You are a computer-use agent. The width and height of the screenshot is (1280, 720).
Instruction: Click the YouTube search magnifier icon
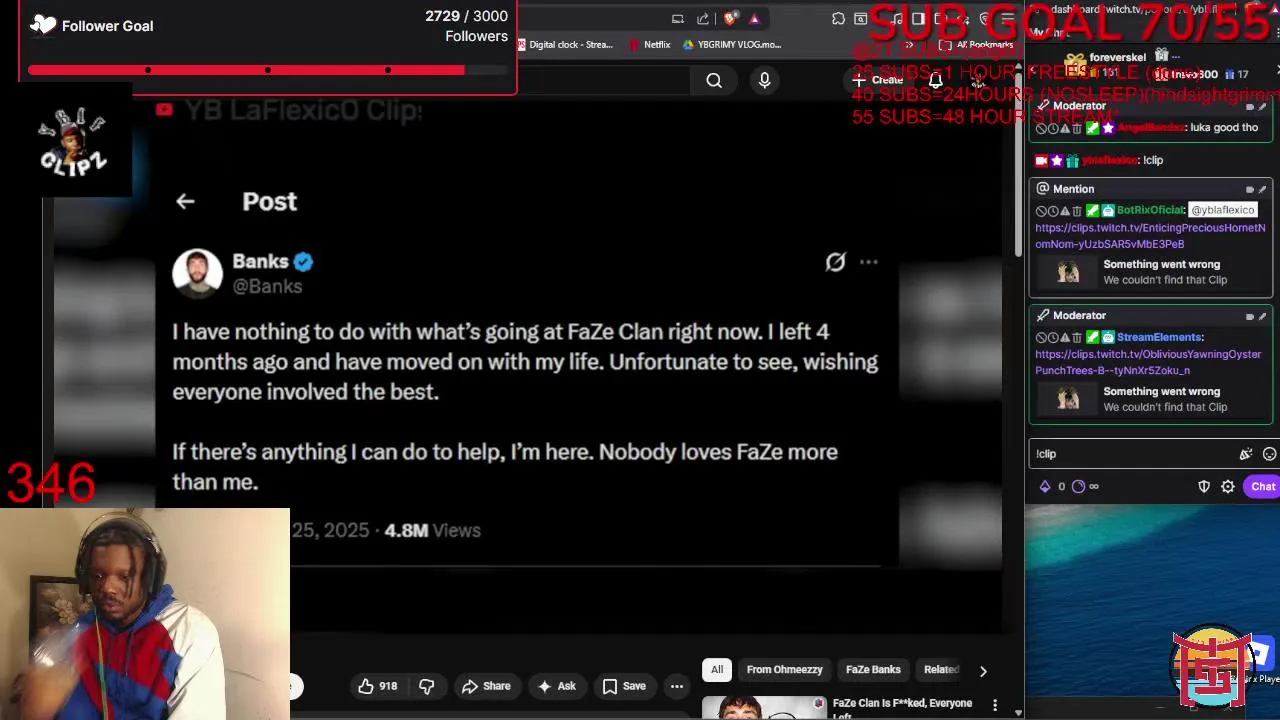point(714,81)
